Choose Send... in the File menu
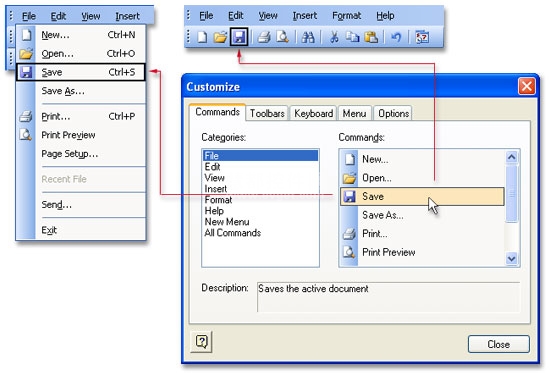Screen dimensions: 550x373 (81, 204)
